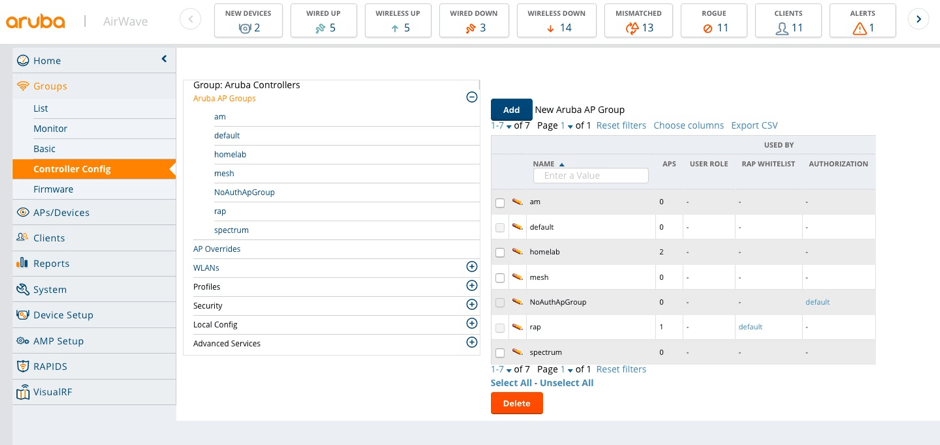Click the homelab AP group row icon
The height and width of the screenshot is (445, 940).
pos(517,252)
